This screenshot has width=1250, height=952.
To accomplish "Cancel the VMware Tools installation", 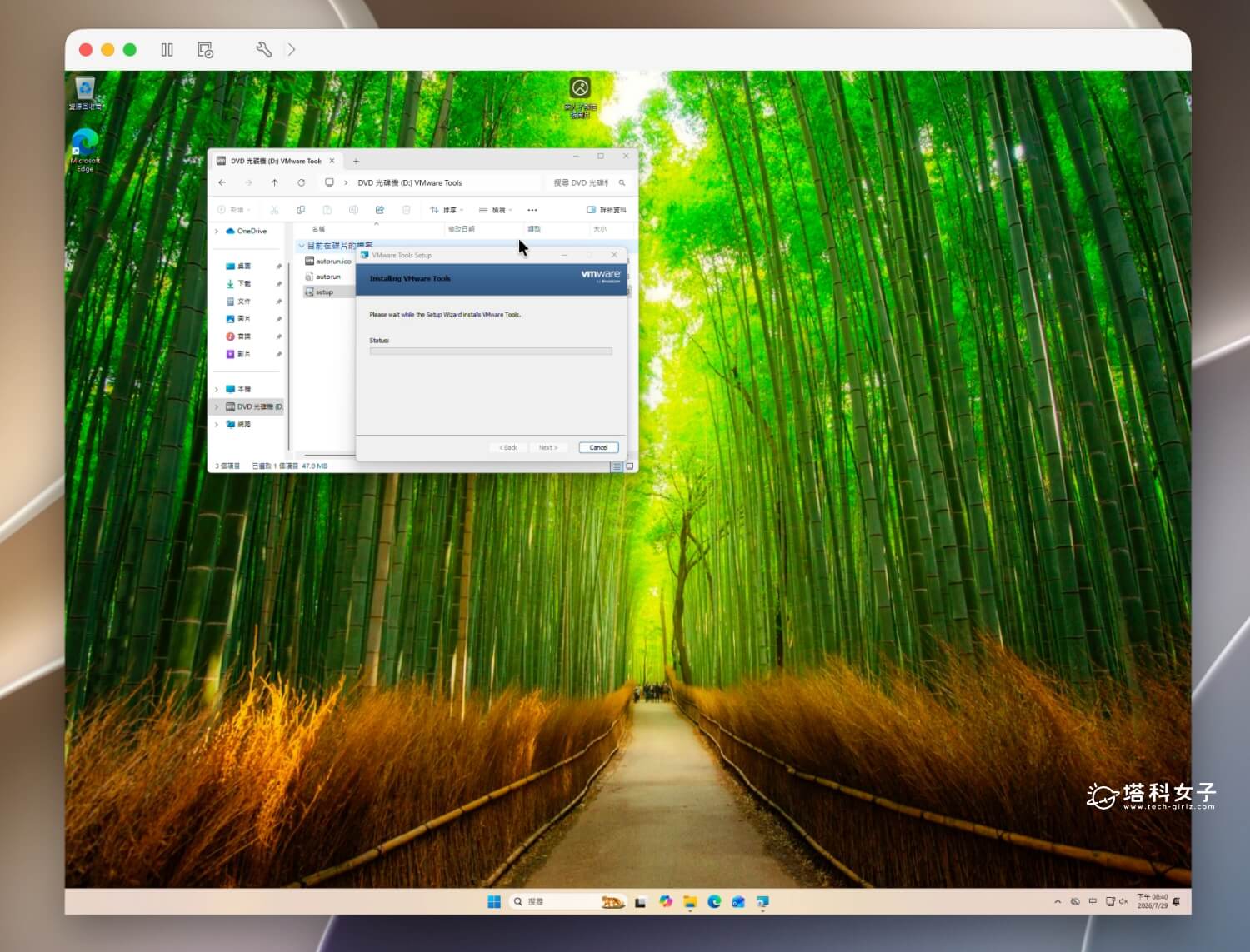I will pos(598,448).
